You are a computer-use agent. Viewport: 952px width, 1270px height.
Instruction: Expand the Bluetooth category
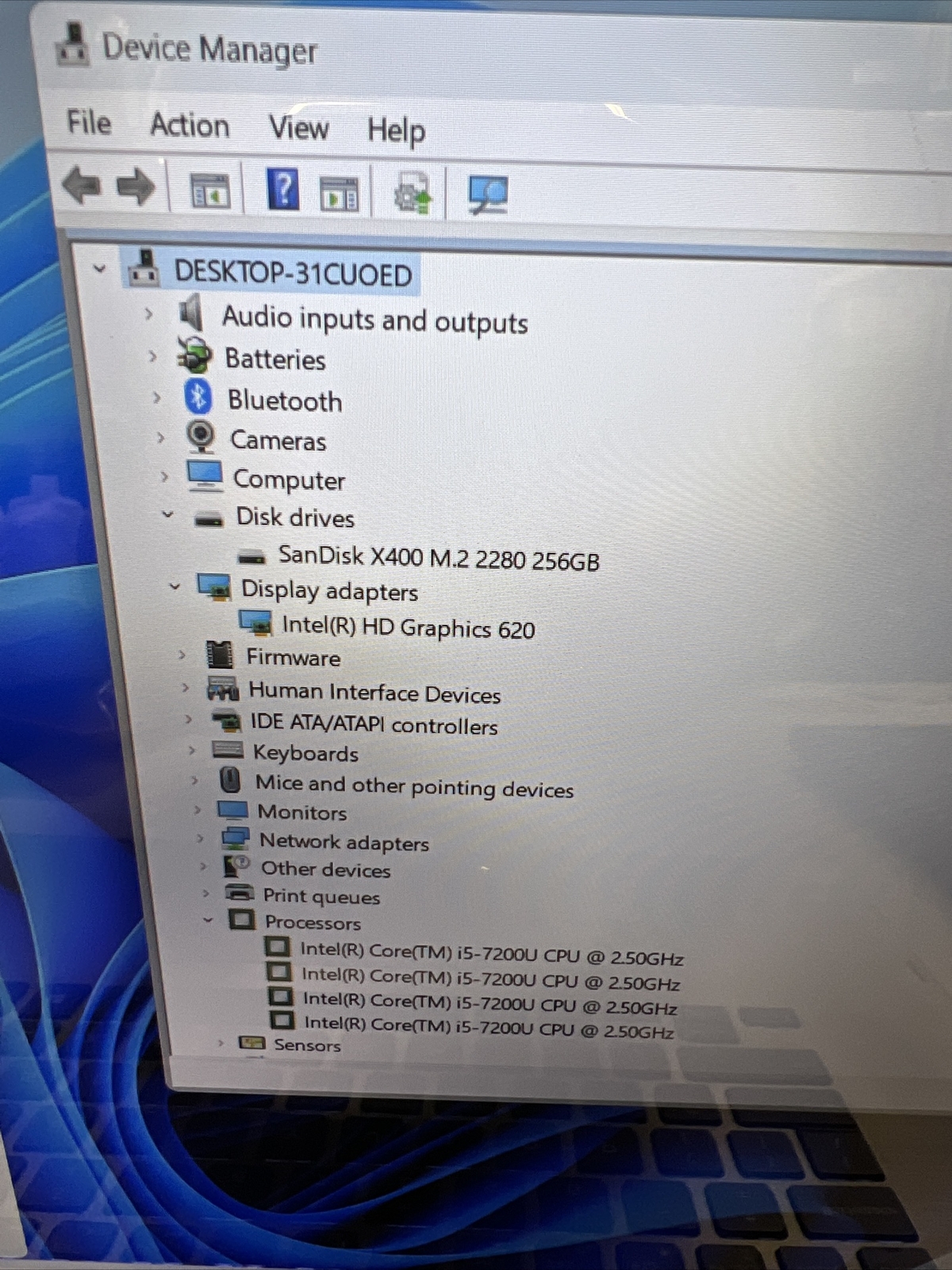click(156, 397)
